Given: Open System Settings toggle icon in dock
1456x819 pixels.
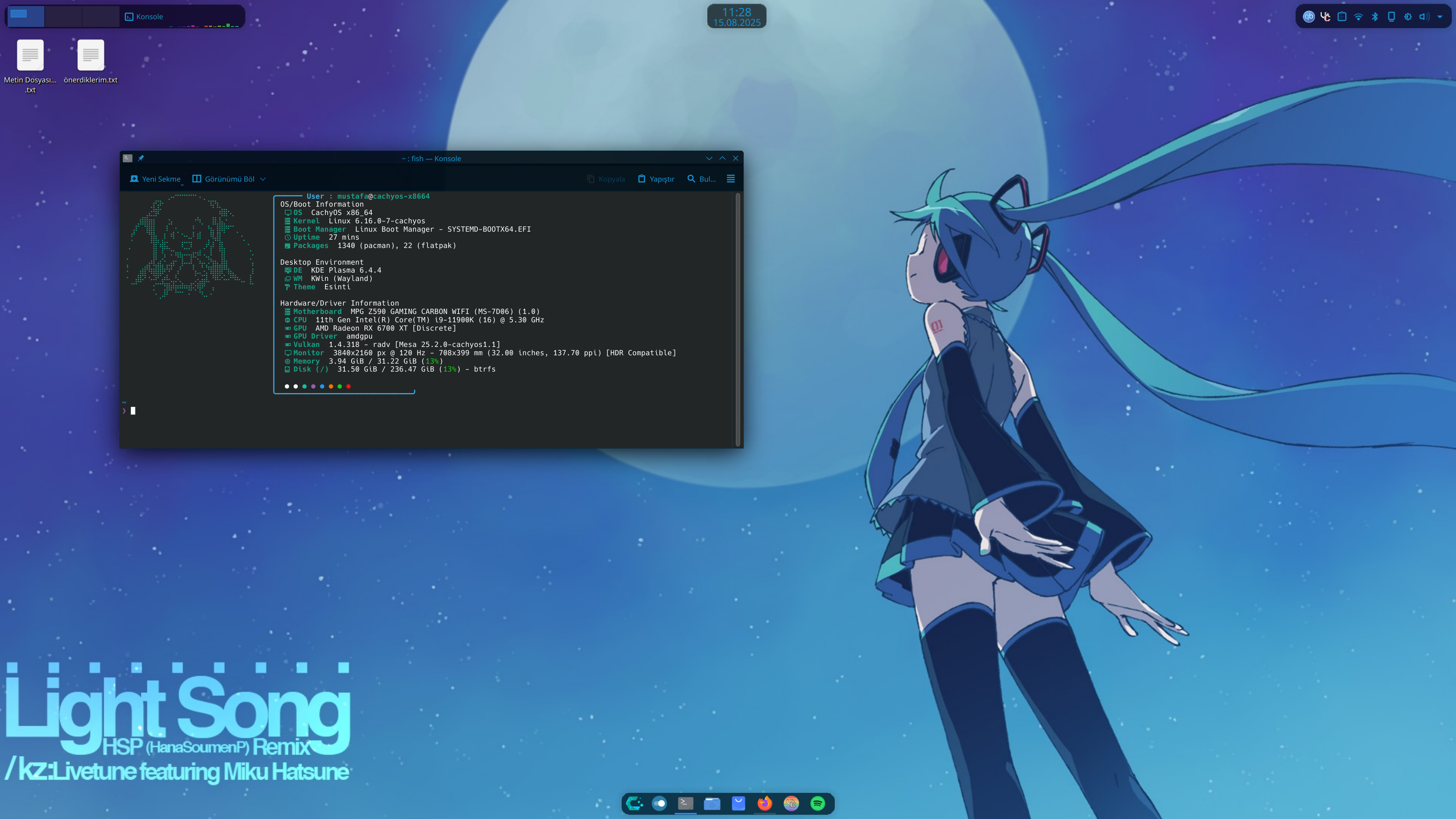Looking at the screenshot, I should (659, 803).
